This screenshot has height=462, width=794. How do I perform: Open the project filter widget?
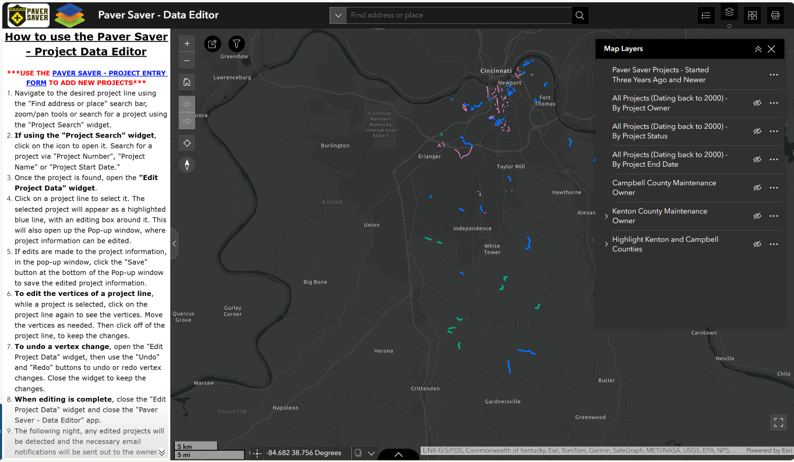click(237, 44)
